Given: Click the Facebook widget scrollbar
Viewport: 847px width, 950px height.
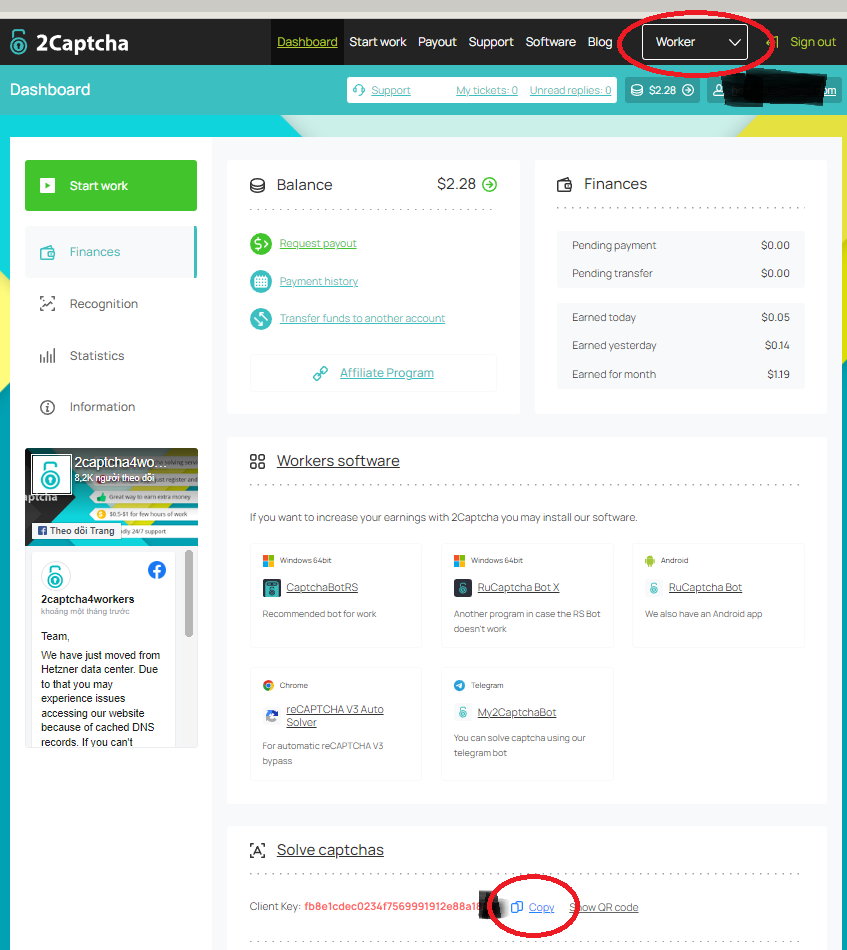Looking at the screenshot, I should (x=189, y=593).
